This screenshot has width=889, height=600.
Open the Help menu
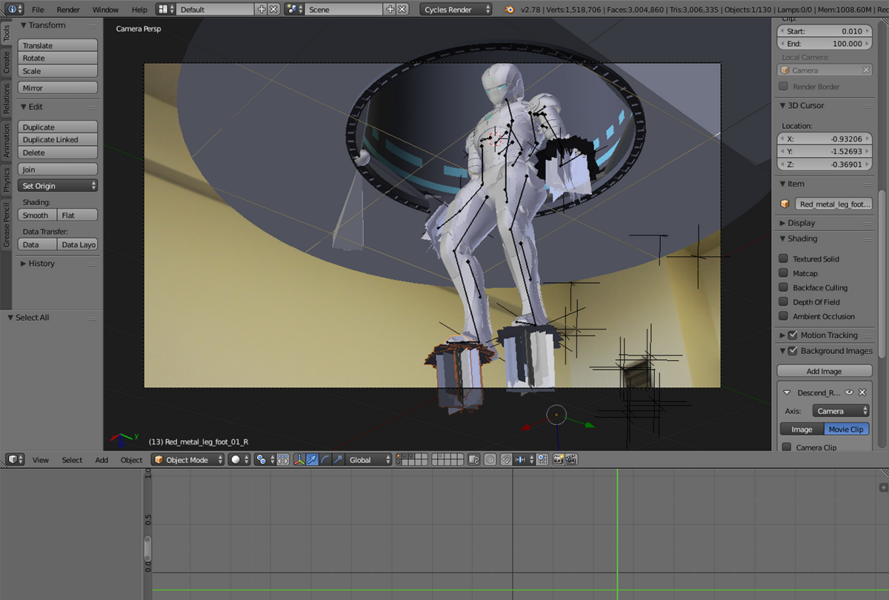(x=139, y=9)
